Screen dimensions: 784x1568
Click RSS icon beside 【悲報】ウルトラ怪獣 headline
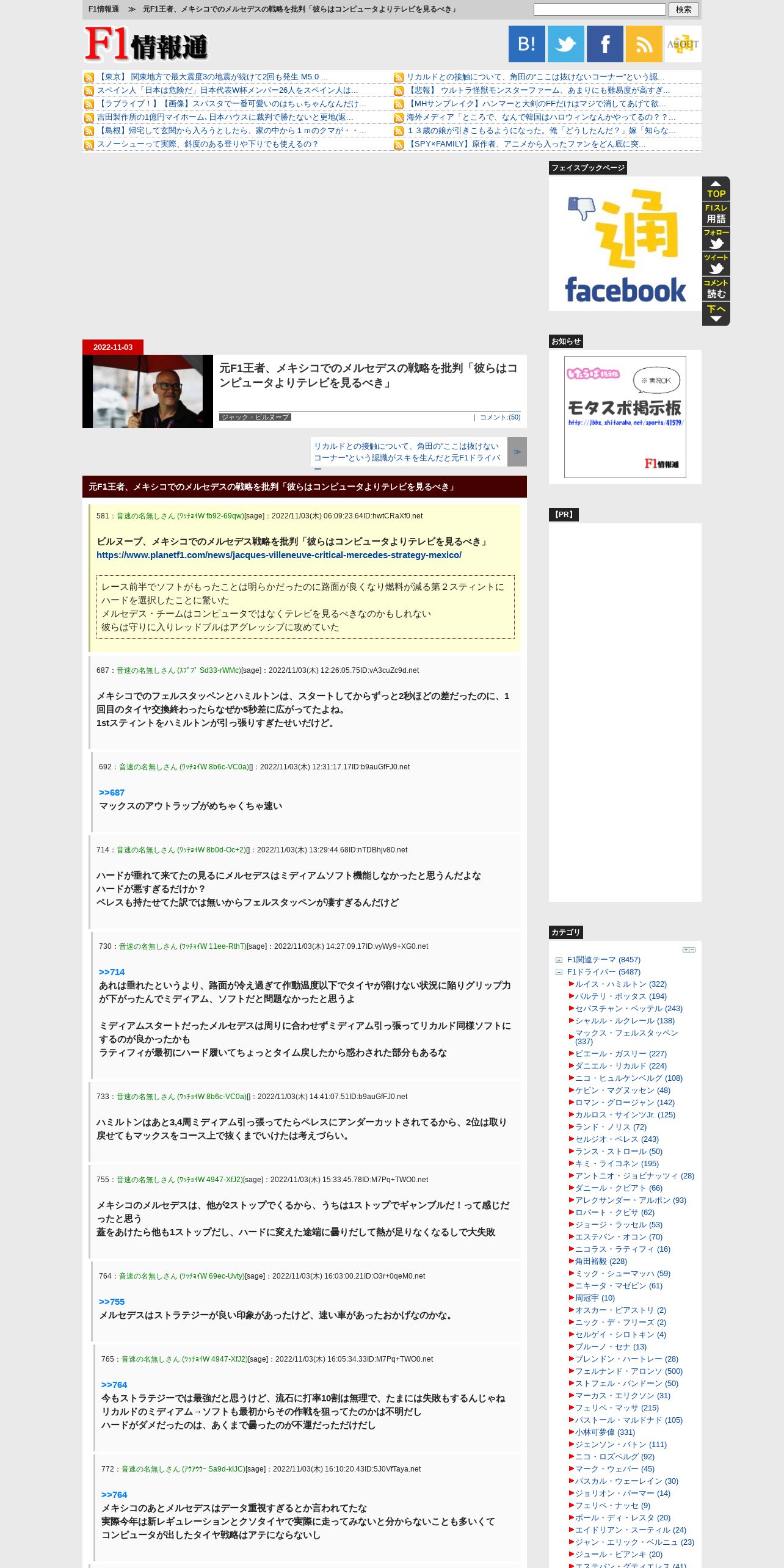(x=399, y=91)
